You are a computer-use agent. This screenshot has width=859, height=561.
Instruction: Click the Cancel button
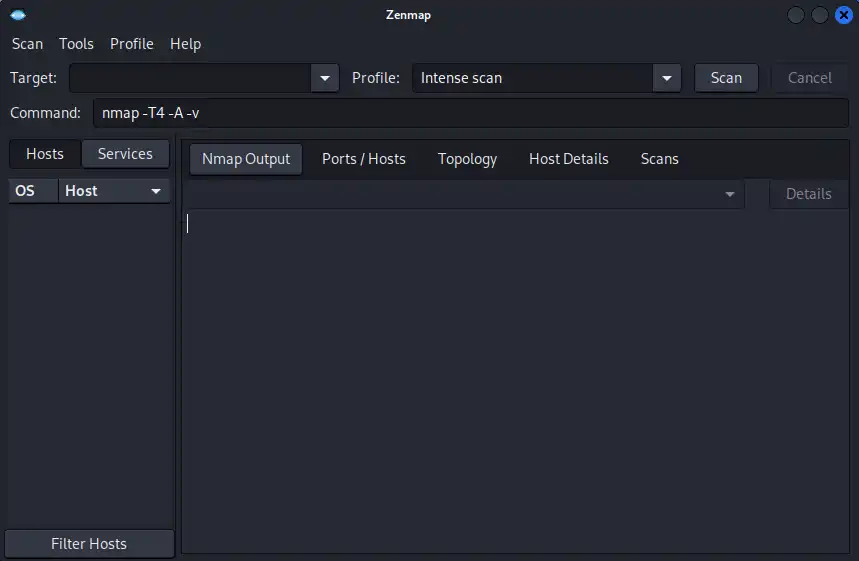(x=810, y=78)
